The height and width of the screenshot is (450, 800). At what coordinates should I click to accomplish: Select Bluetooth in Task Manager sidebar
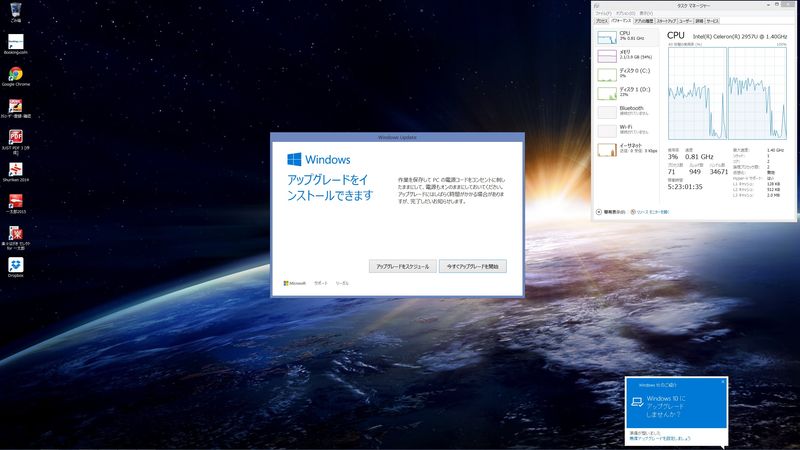627,111
